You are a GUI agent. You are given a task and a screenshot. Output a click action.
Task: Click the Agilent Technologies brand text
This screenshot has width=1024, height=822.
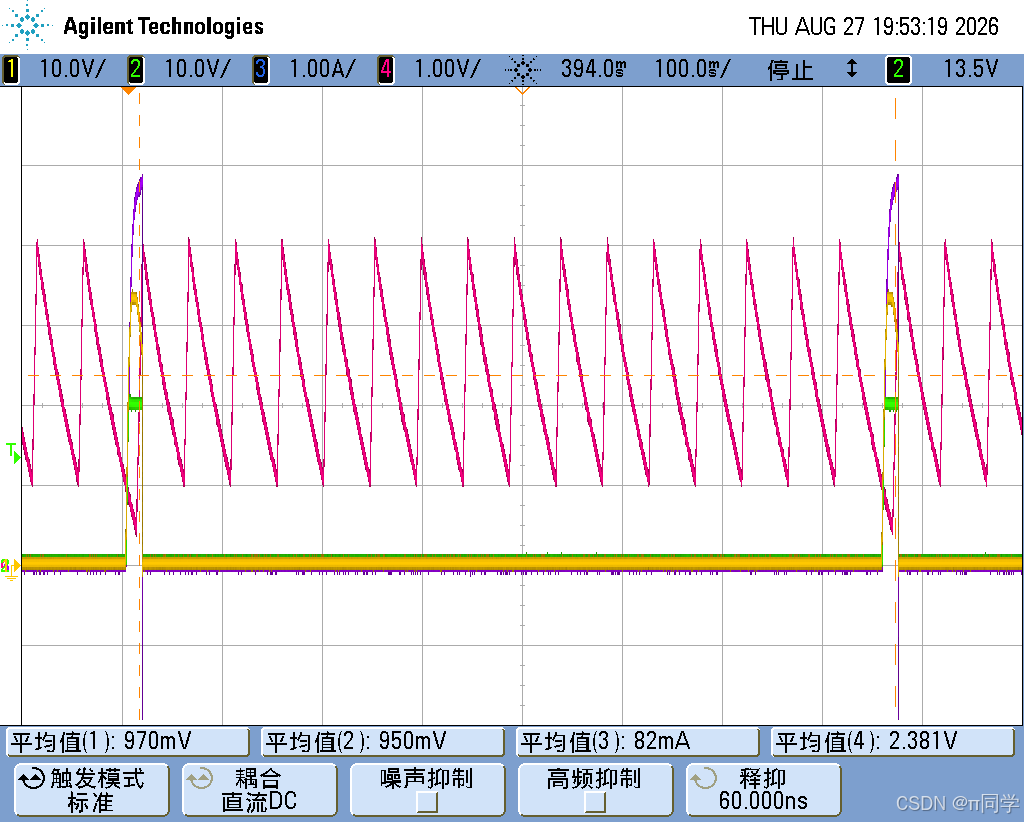tap(163, 26)
